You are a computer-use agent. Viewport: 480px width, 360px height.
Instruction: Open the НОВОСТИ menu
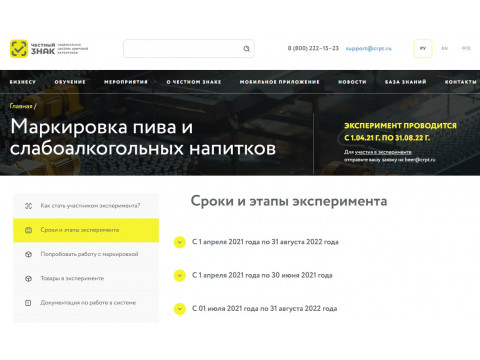[x=352, y=82]
